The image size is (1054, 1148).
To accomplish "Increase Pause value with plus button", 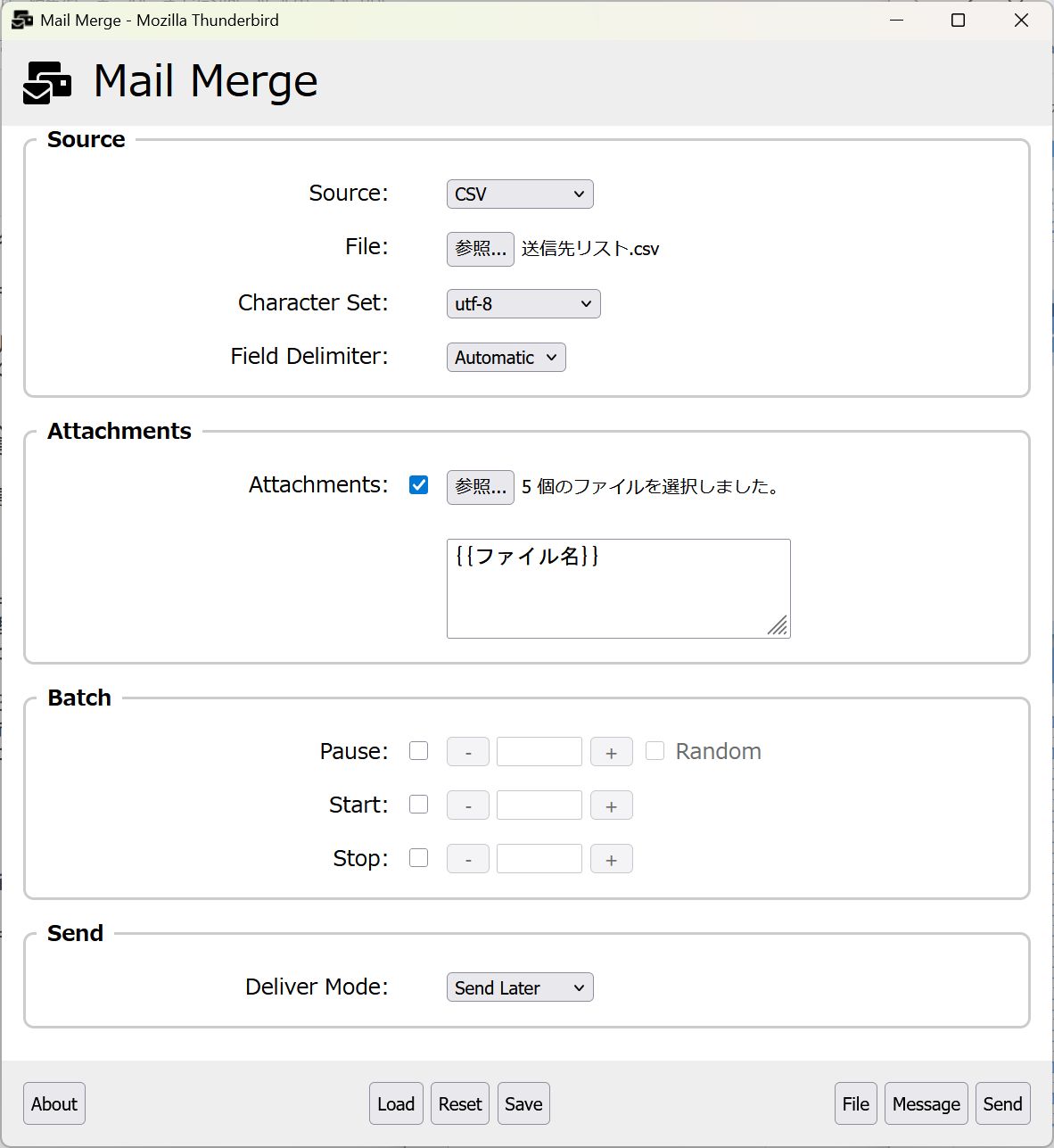I will (611, 752).
